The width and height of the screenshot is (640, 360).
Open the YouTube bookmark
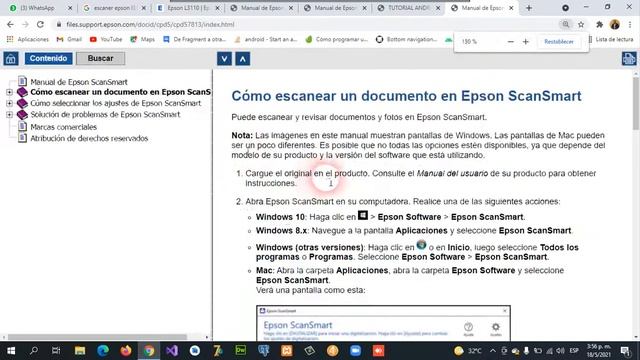[x=106, y=39]
